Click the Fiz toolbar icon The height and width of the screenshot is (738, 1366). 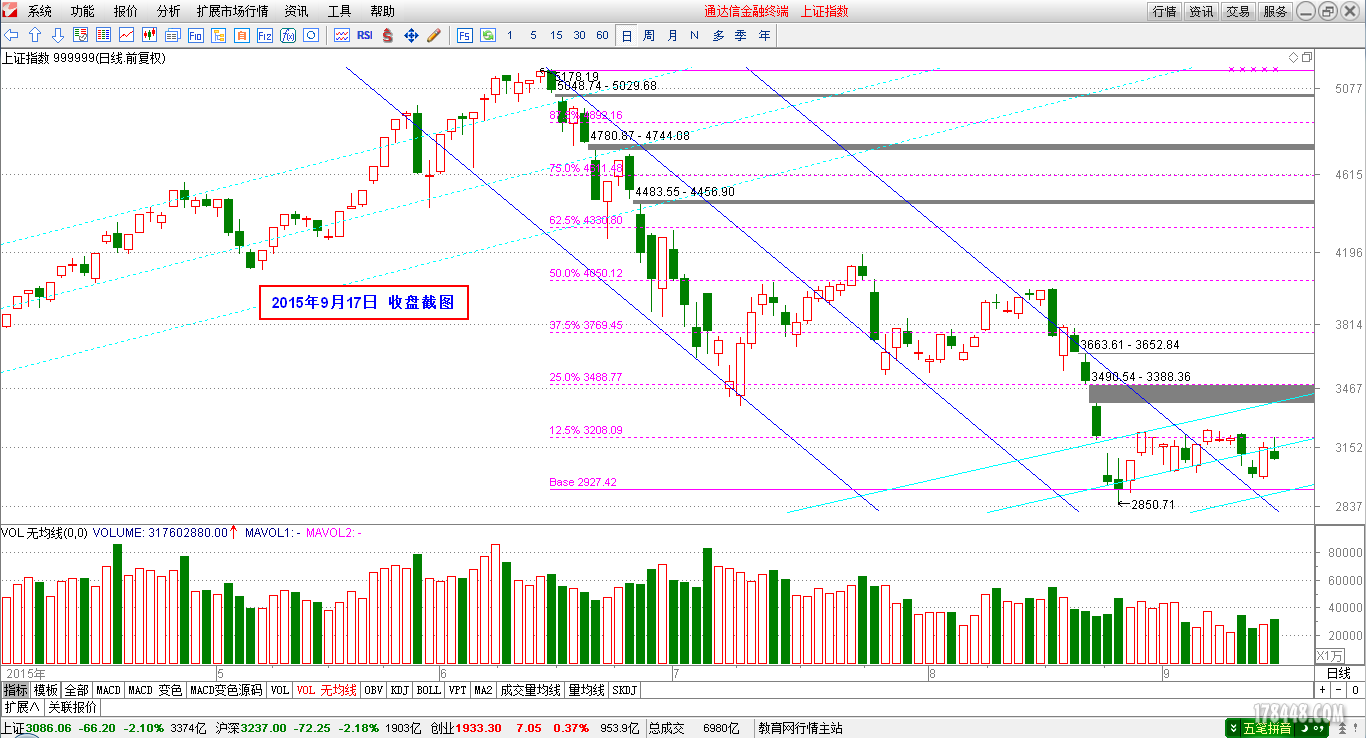[265, 35]
